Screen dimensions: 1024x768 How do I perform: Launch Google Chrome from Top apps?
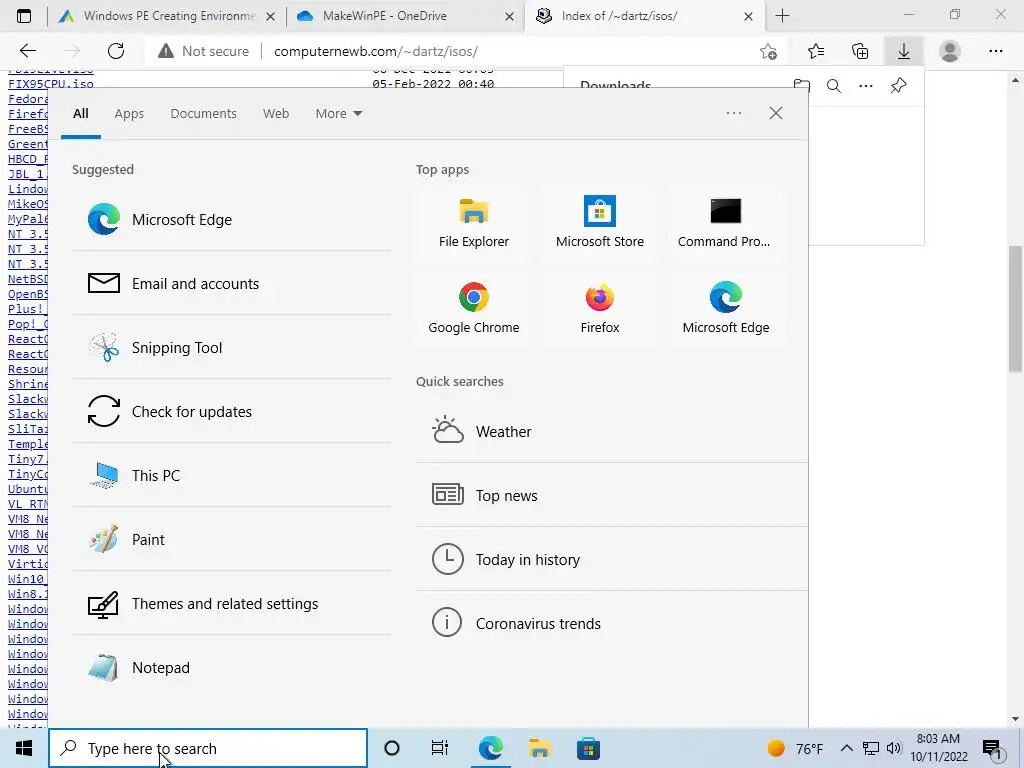[473, 309]
